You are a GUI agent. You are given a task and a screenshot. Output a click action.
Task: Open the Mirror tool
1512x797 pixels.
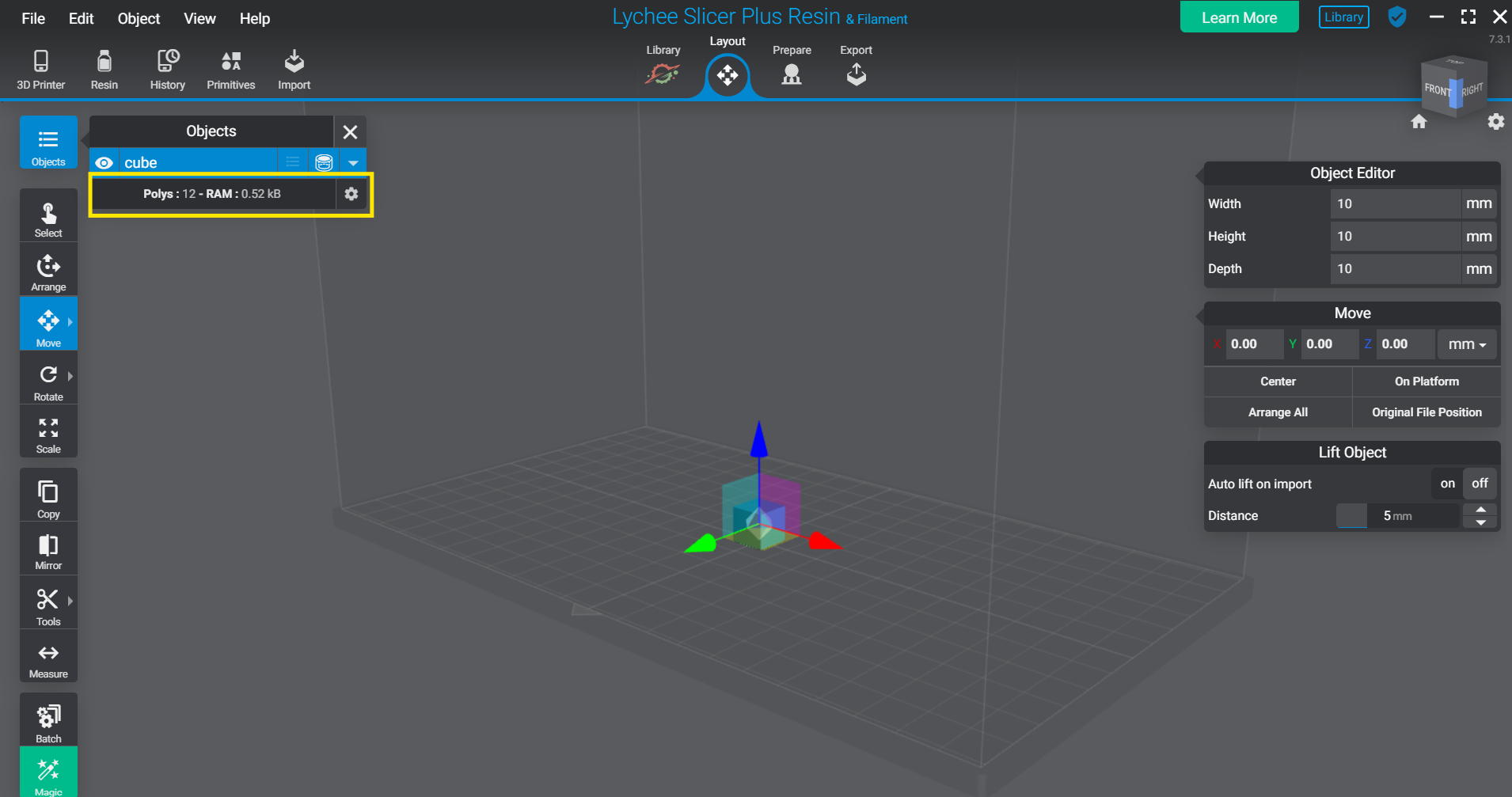pos(47,548)
